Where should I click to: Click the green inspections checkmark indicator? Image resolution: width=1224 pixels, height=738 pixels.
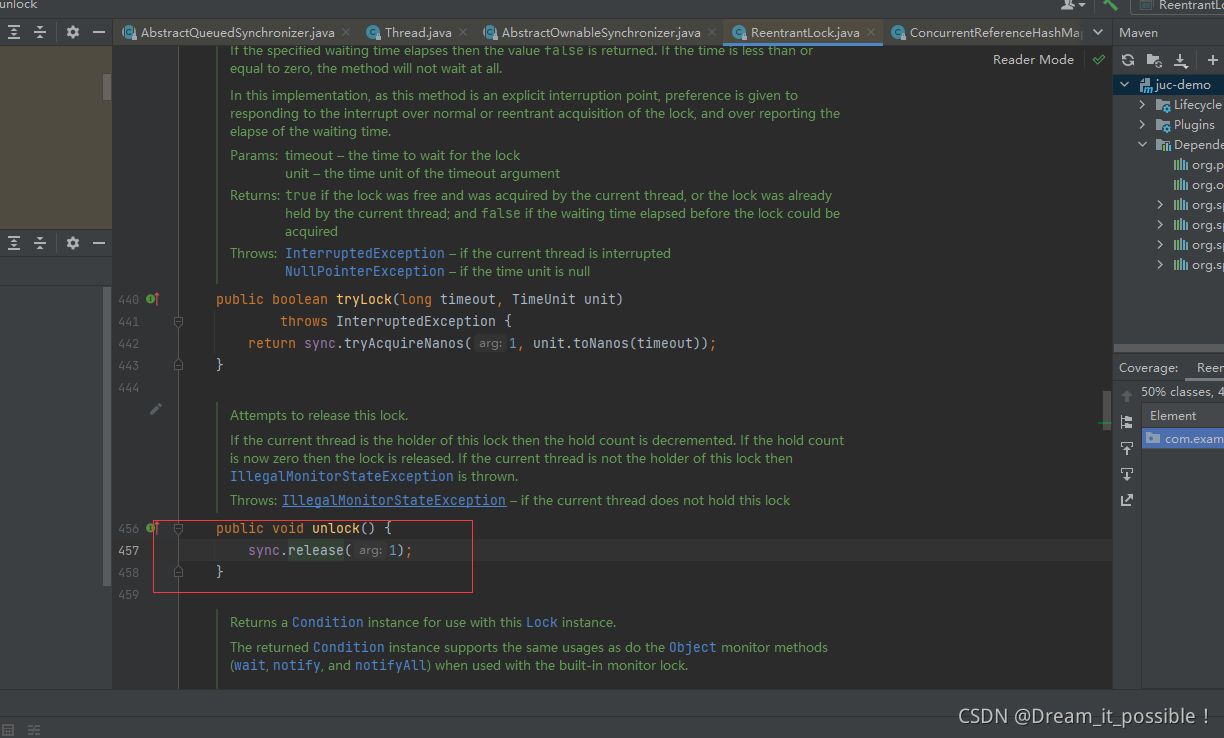tap(1098, 59)
